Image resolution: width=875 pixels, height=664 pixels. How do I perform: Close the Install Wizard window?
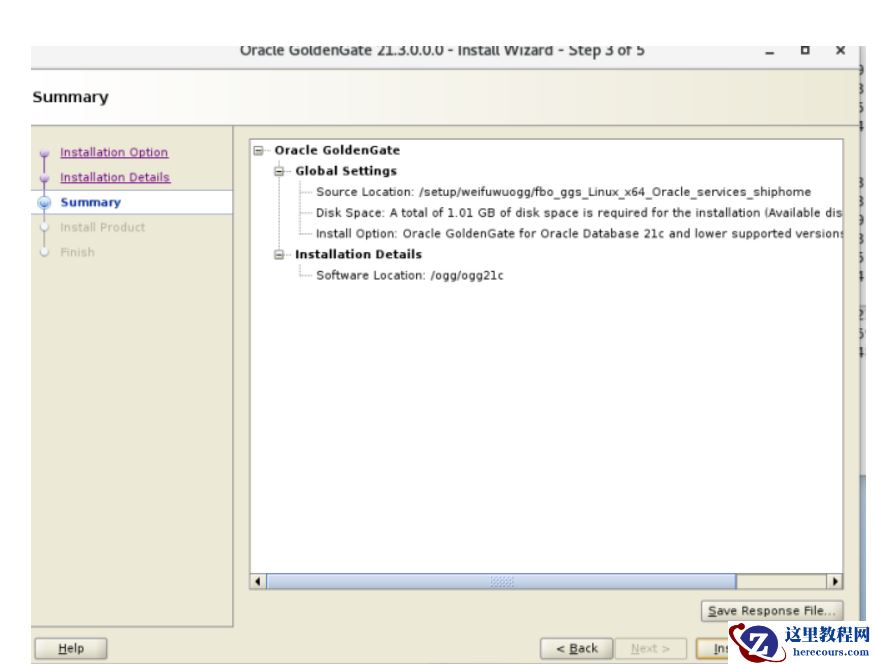[840, 50]
